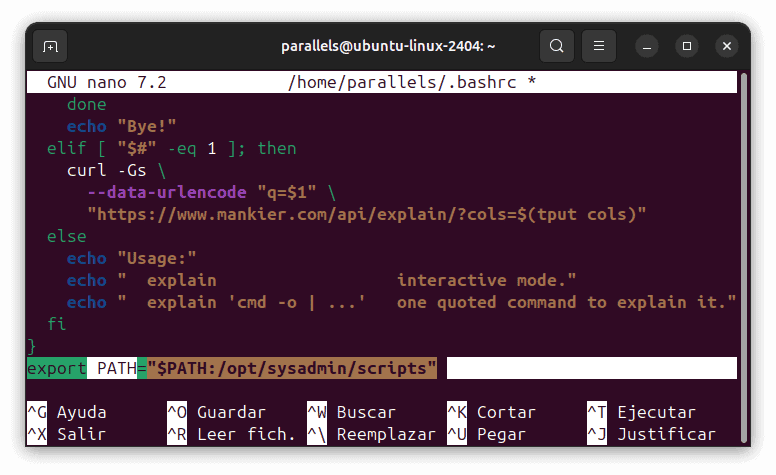The width and height of the screenshot is (776, 475).
Task: Click the ^W Buscar shortcut
Action: 351,412
